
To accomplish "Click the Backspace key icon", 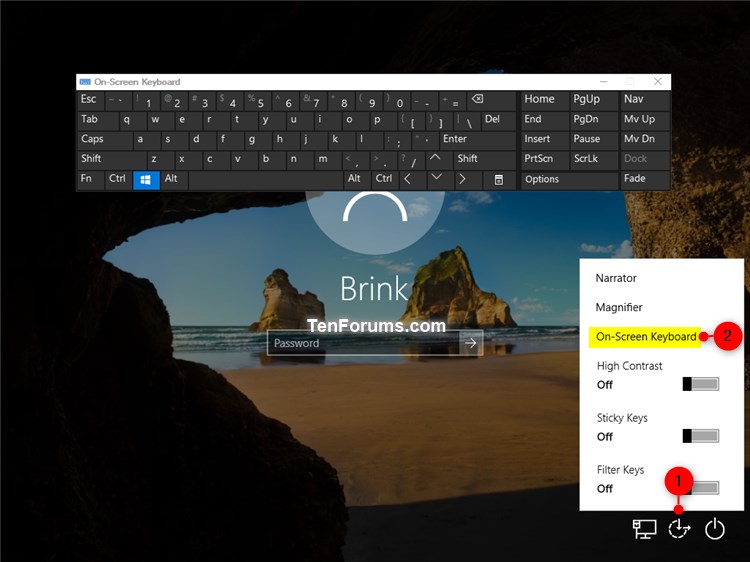I will 493,101.
